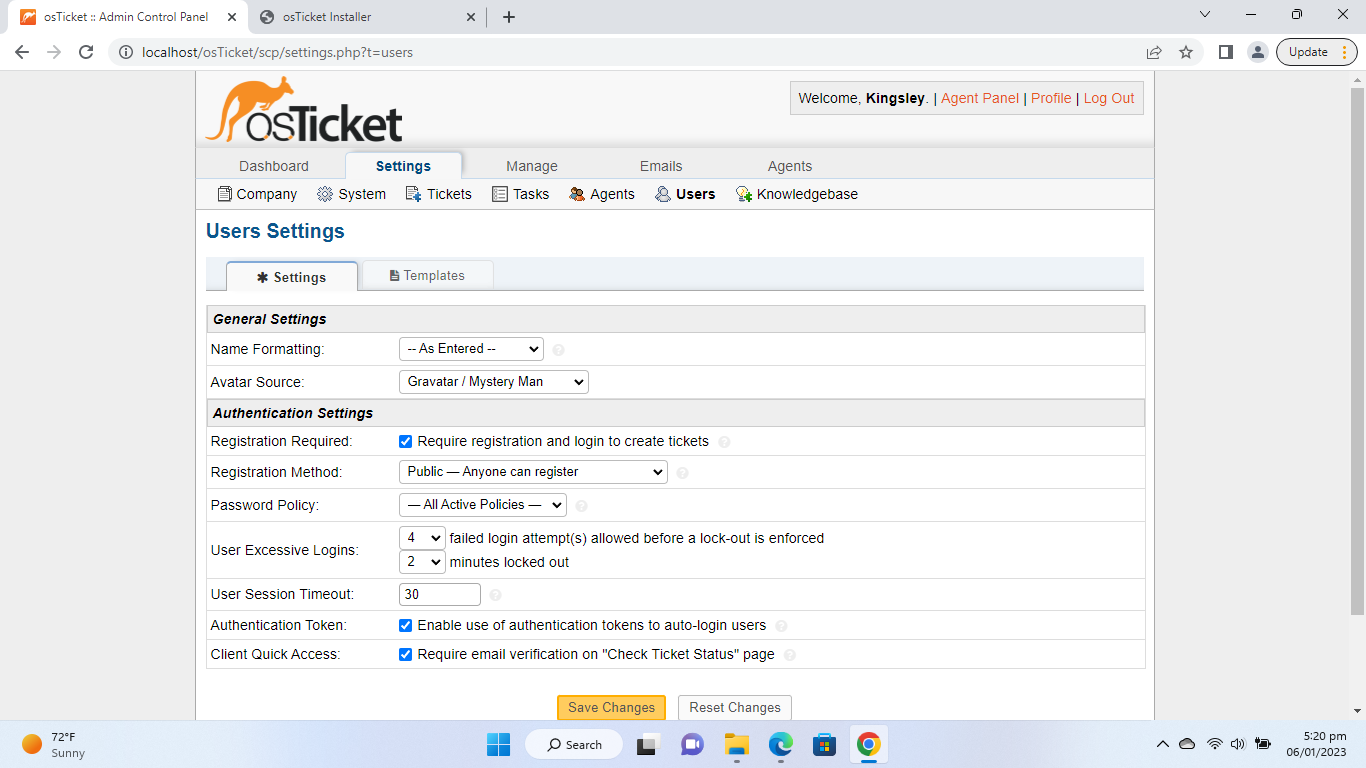The width and height of the screenshot is (1366, 768).
Task: Click the osTicket kangaroo logo
Action: tap(304, 110)
